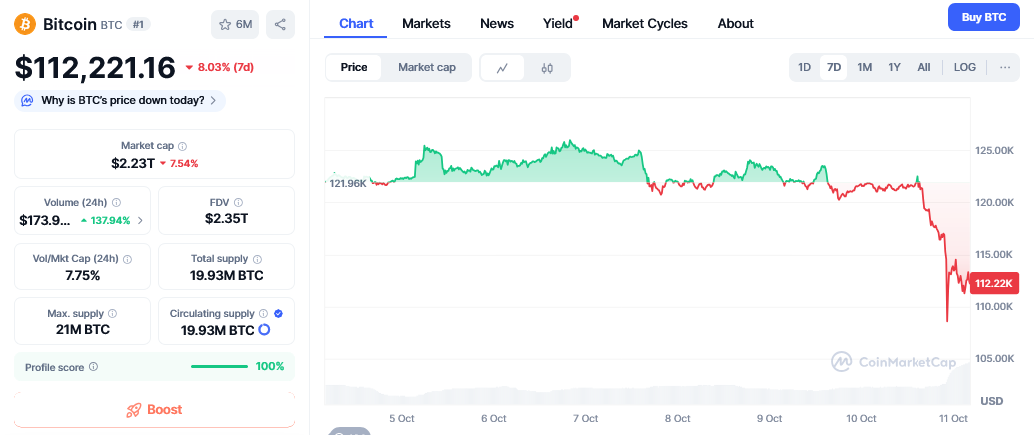Screen dimensions: 1034x435
Task: Open more chart options ellipsis menu
Action: (1004, 67)
